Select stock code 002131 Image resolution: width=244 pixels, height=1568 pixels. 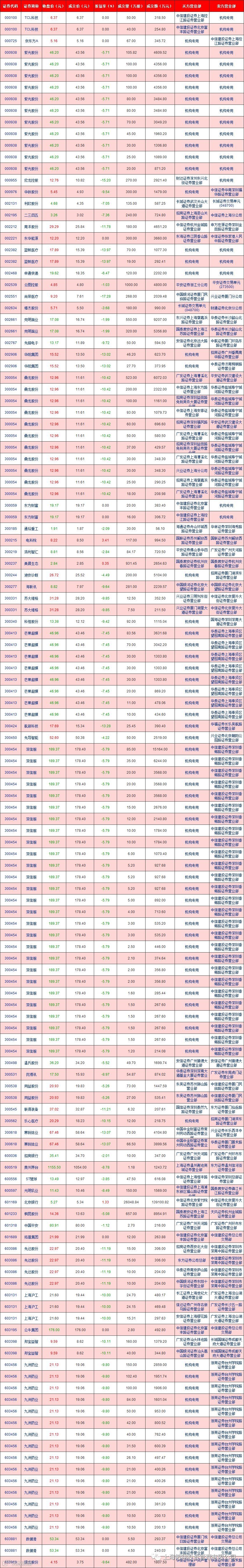10,203
